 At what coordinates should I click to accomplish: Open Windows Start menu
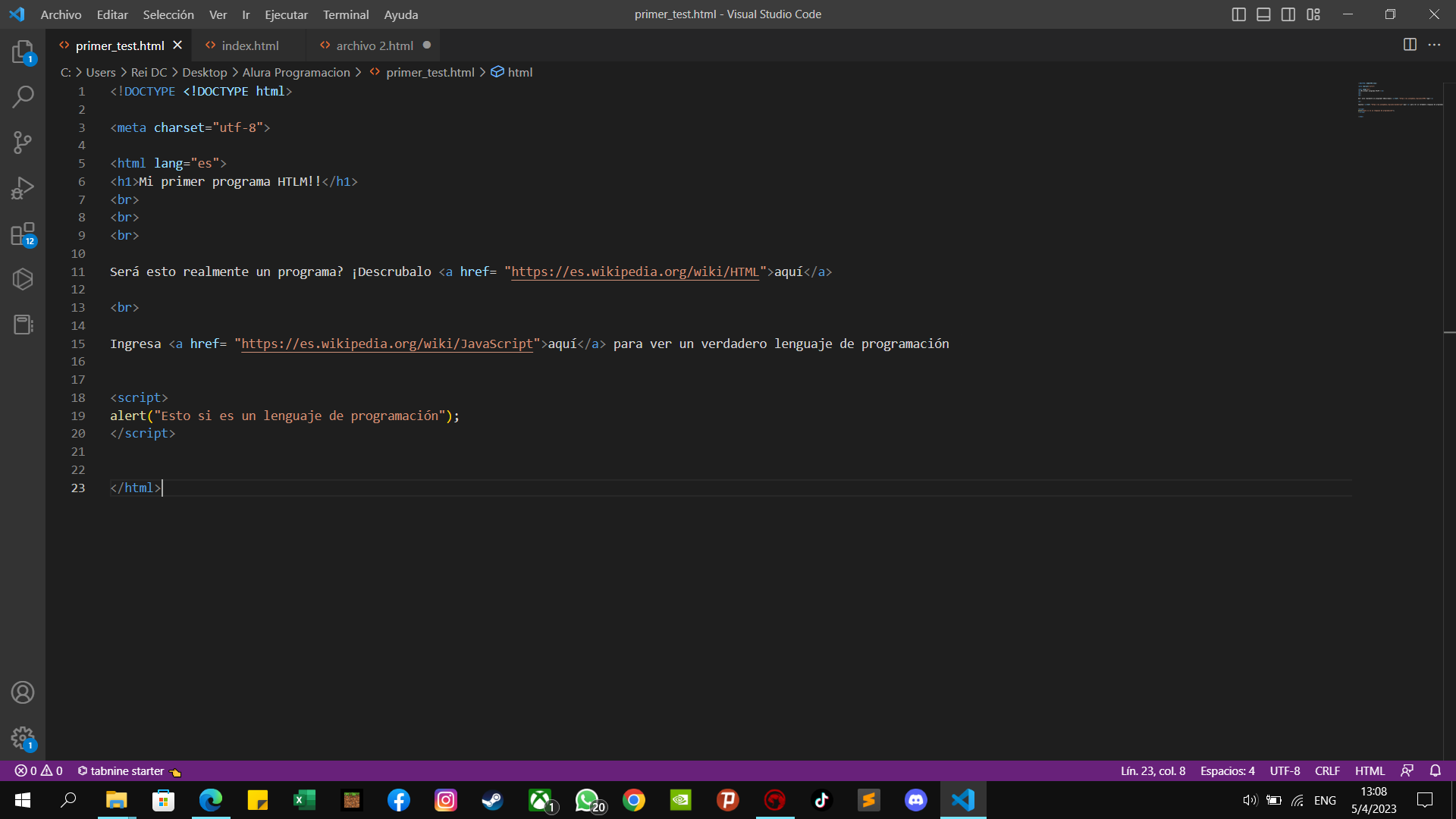23,800
